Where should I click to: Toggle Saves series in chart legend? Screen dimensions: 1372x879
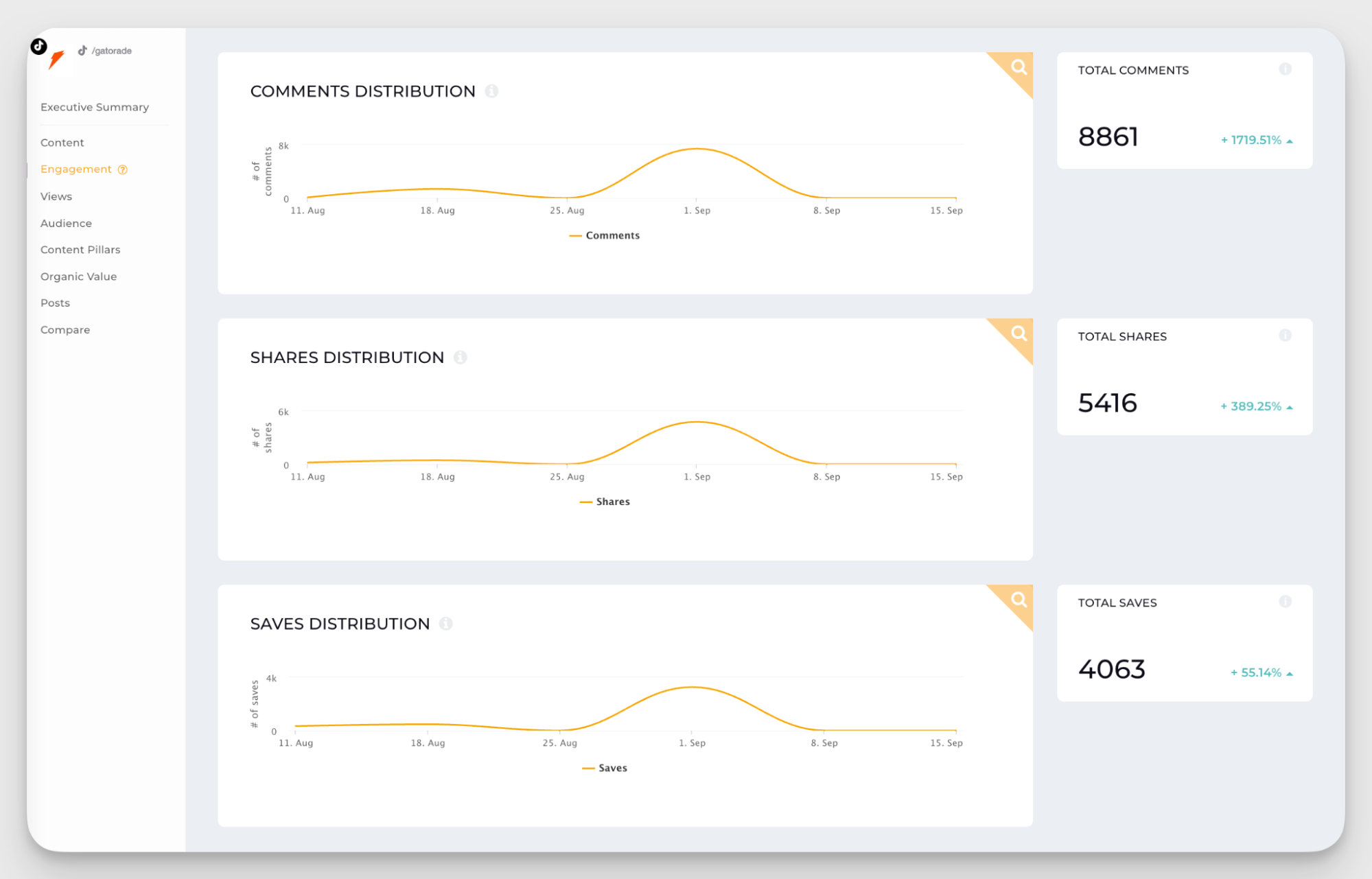tap(605, 768)
